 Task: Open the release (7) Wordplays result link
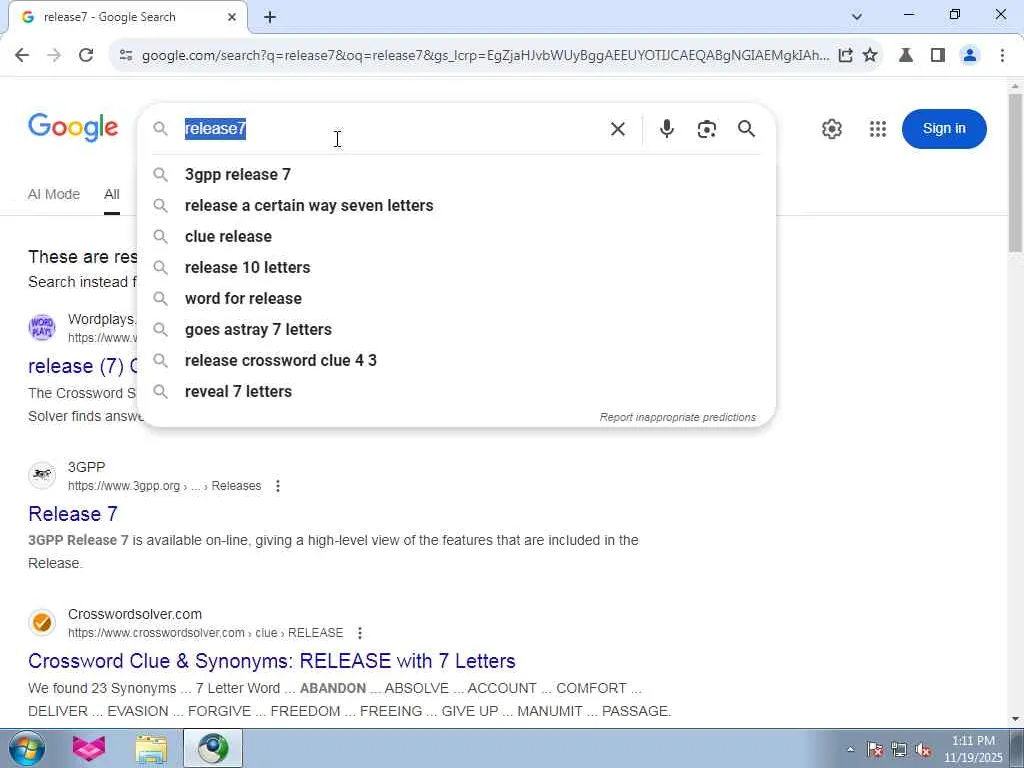[82, 366]
